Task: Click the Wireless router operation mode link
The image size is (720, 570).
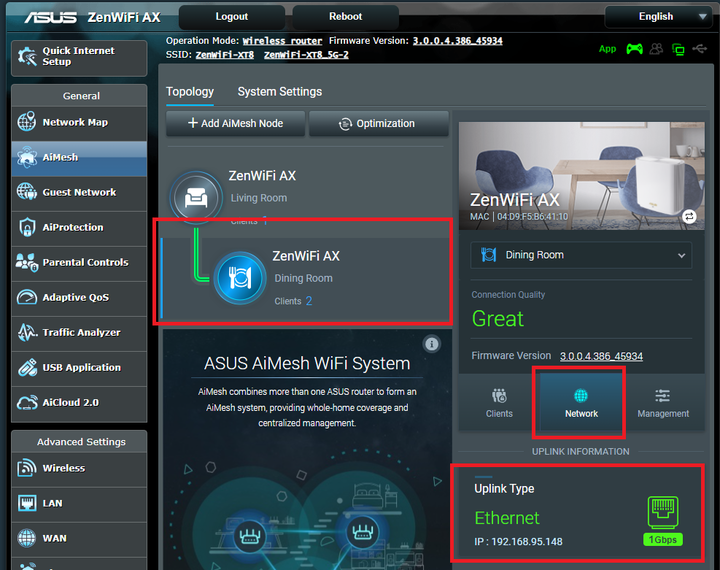Action: click(x=282, y=41)
